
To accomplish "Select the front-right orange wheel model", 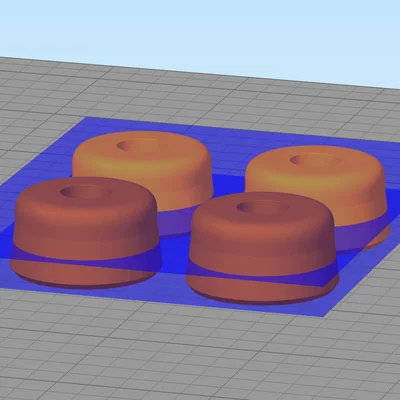I will (x=262, y=248).
